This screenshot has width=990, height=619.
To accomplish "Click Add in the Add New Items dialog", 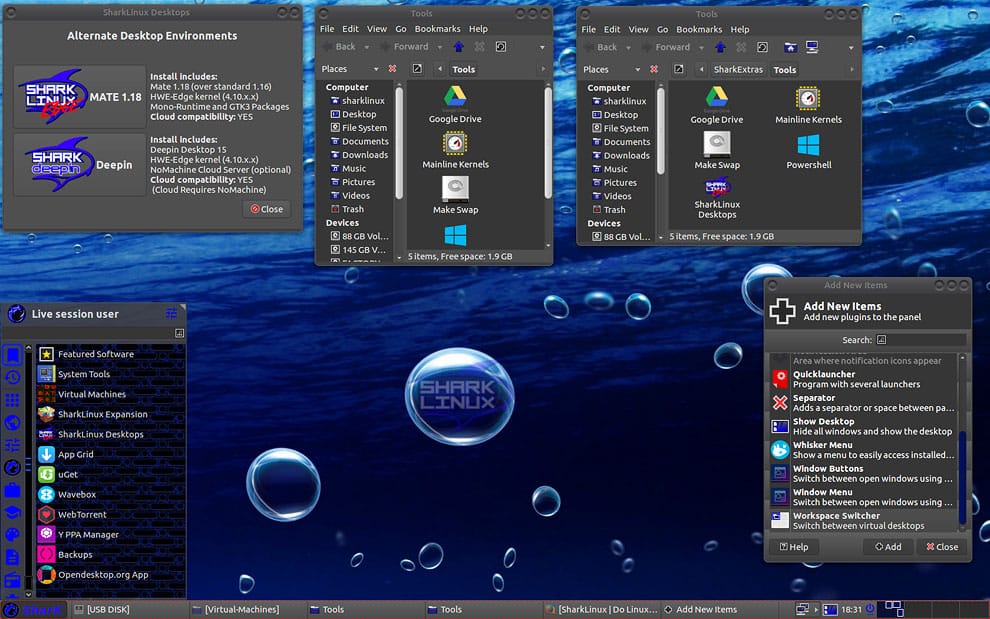I will (x=888, y=547).
